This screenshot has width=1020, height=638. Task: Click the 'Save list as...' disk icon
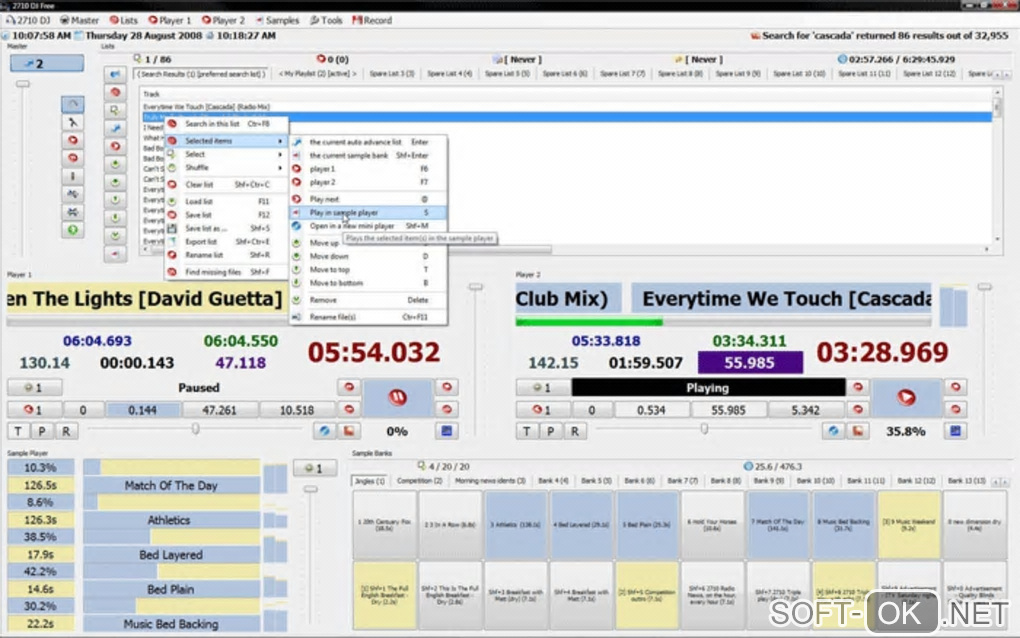coord(173,229)
